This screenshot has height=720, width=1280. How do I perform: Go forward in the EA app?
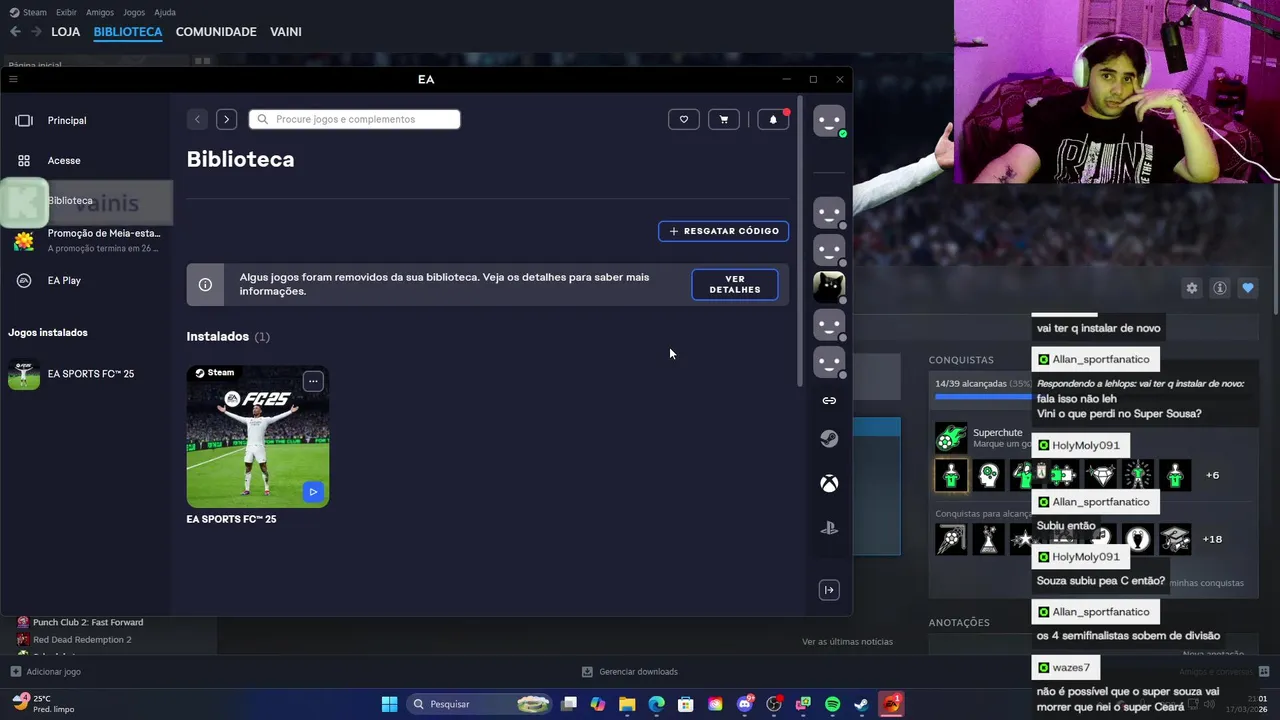click(x=227, y=119)
